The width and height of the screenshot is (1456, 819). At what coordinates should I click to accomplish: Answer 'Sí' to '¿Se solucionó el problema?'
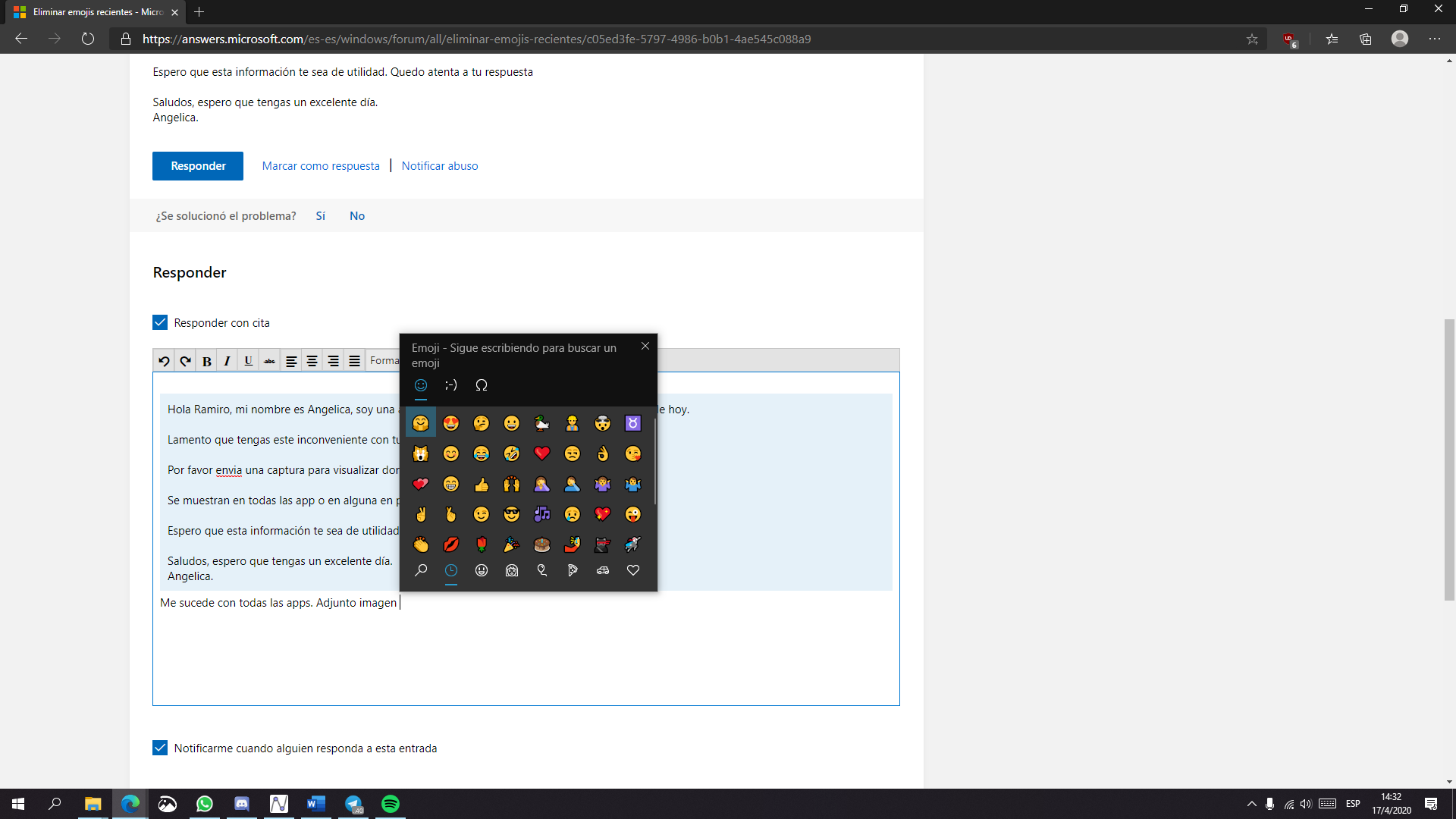pos(320,216)
